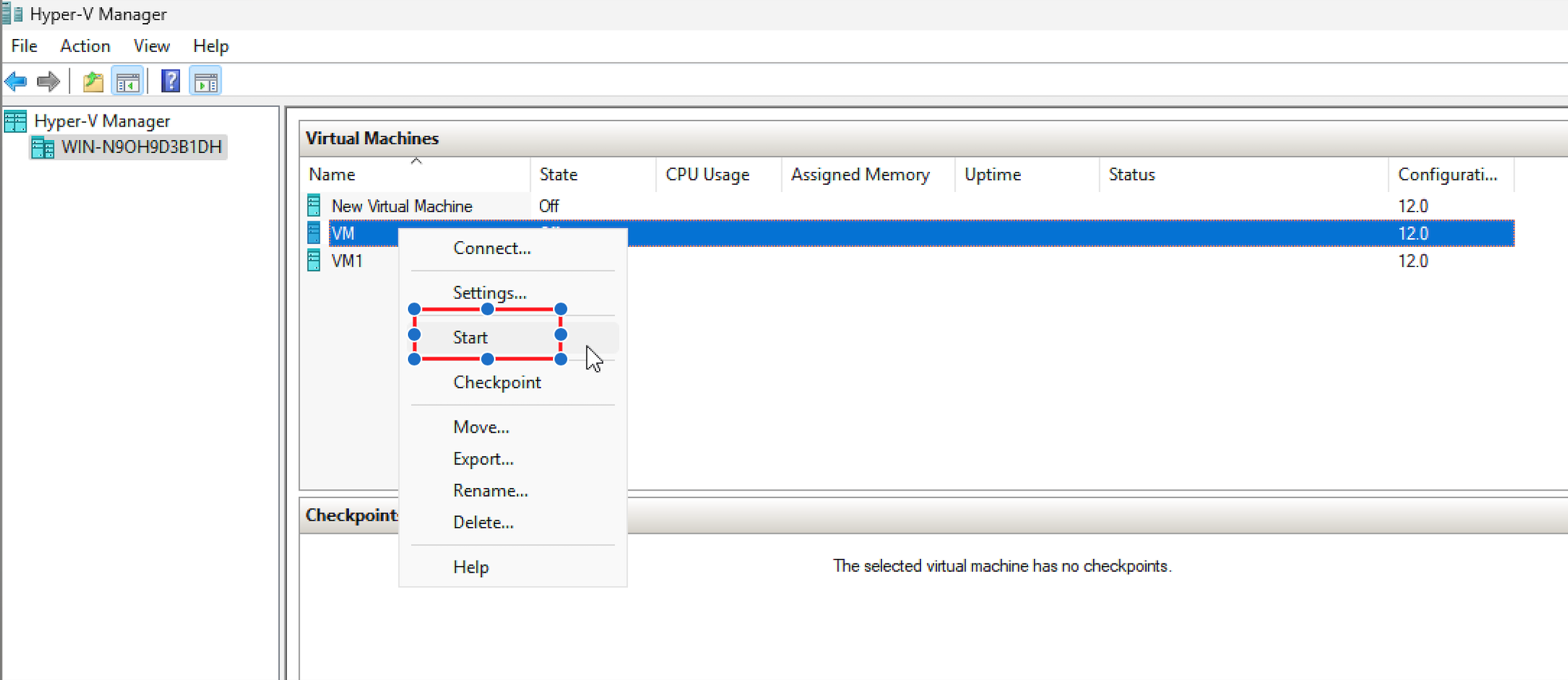Choose Settings... from the context menu
The height and width of the screenshot is (680, 1568).
513,293
